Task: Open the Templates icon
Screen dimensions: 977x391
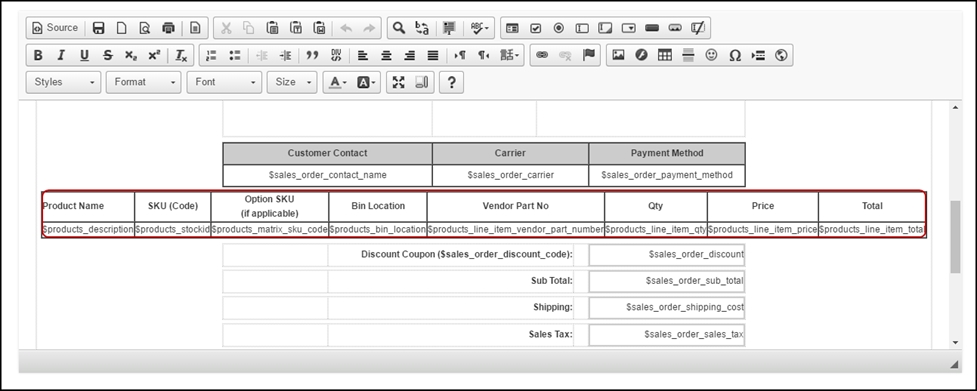Action: (196, 28)
